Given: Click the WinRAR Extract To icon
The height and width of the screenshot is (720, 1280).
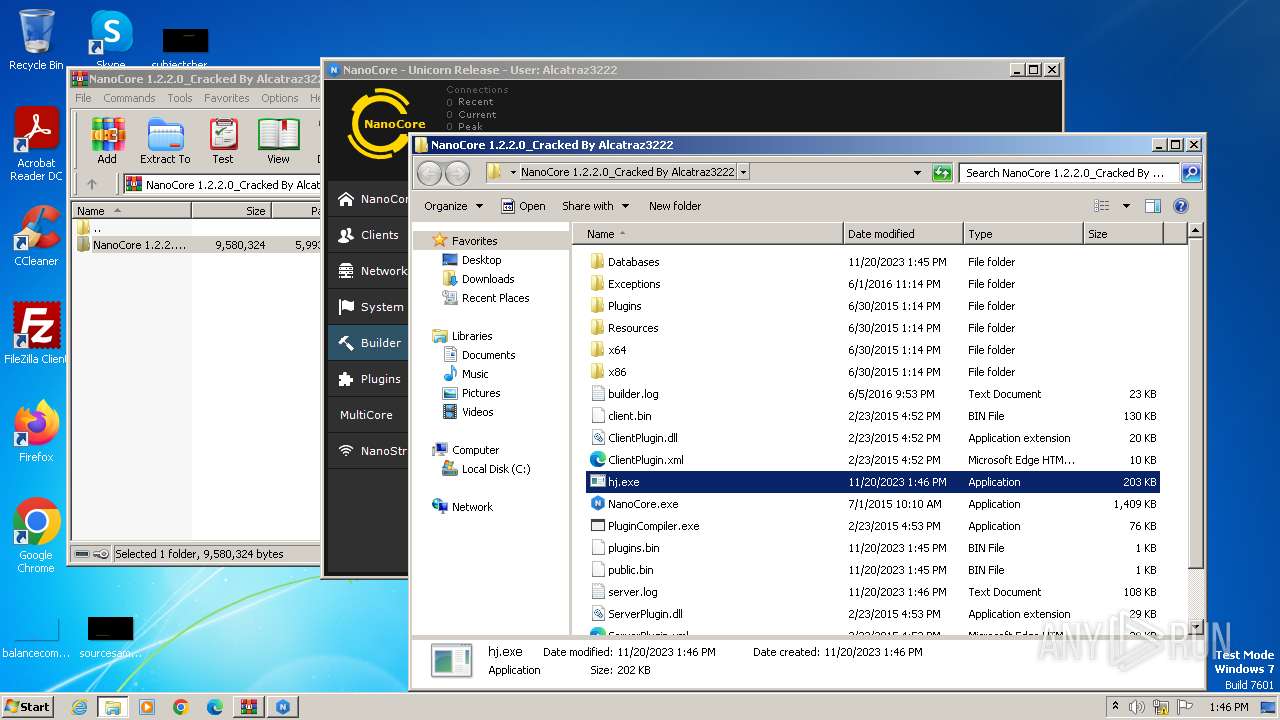Looking at the screenshot, I should (x=165, y=140).
